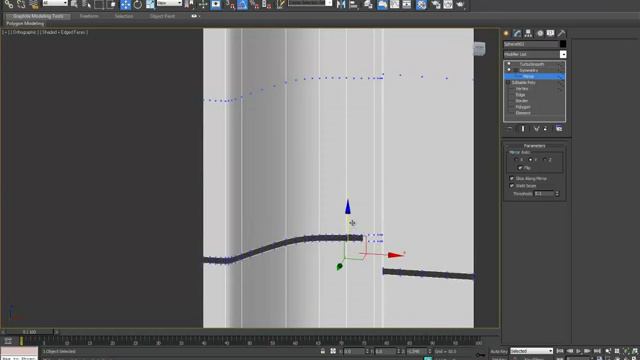Activate the Select and Move tool
The image size is (640, 360).
[125, 4]
